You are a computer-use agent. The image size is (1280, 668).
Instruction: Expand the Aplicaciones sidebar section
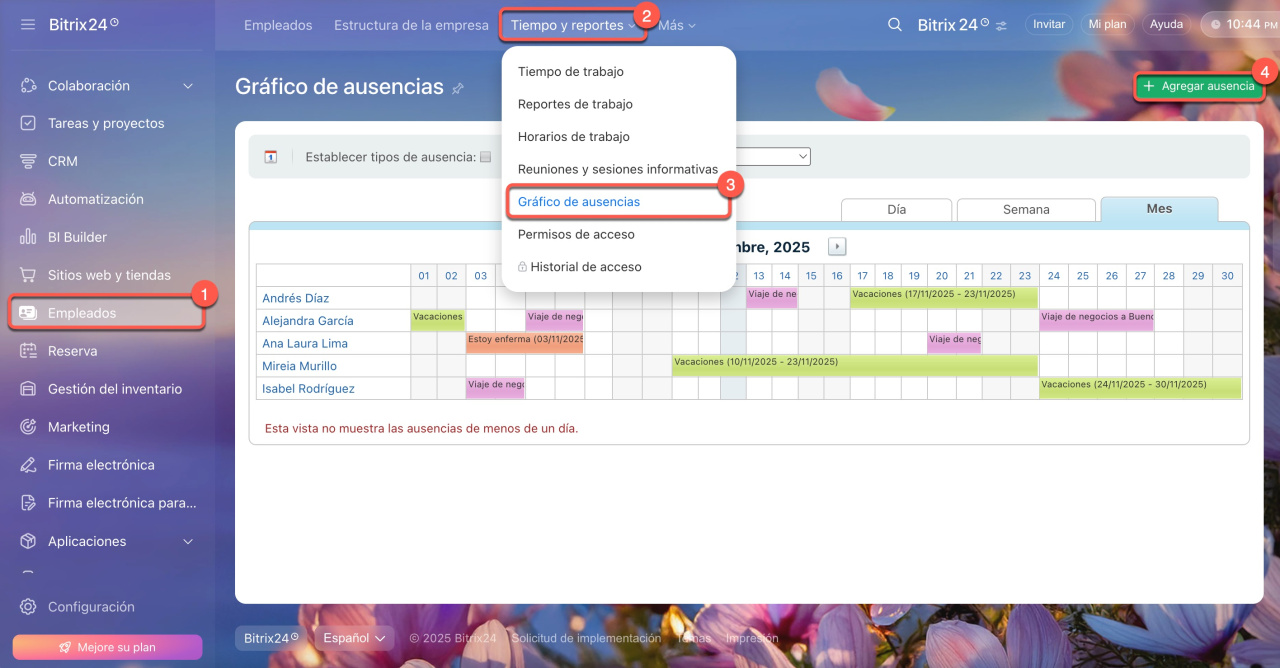188,541
